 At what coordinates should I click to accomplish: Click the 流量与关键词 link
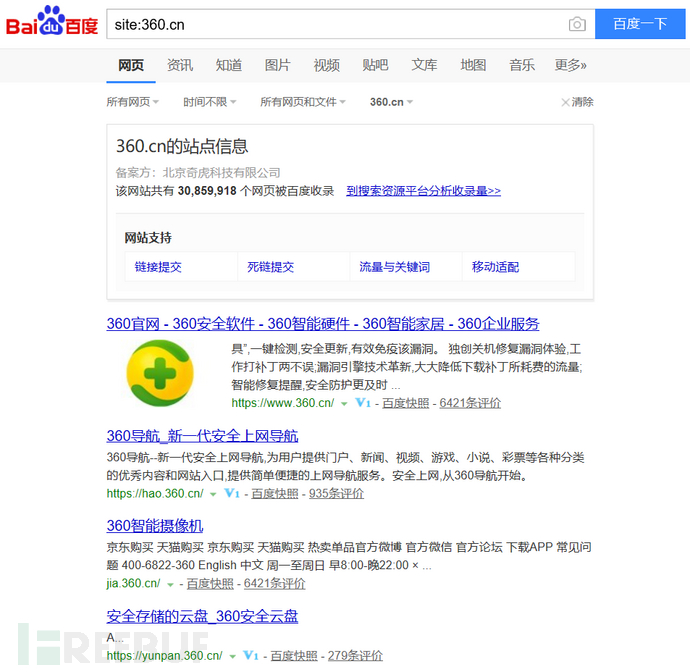pos(394,267)
